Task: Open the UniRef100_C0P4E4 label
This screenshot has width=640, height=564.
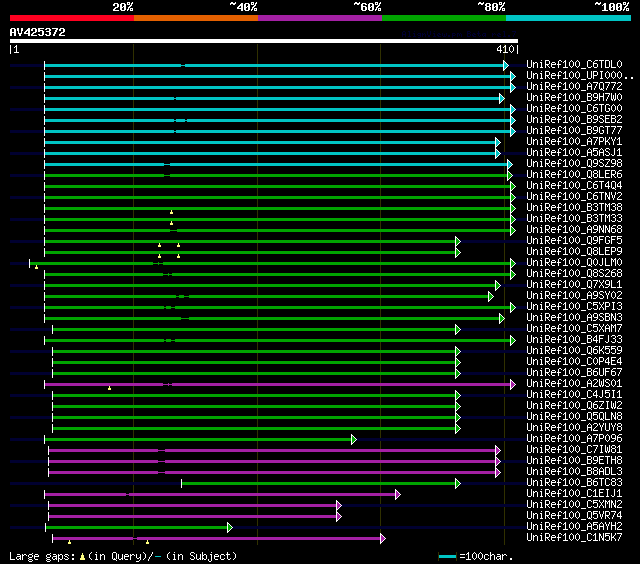Action: coord(574,362)
